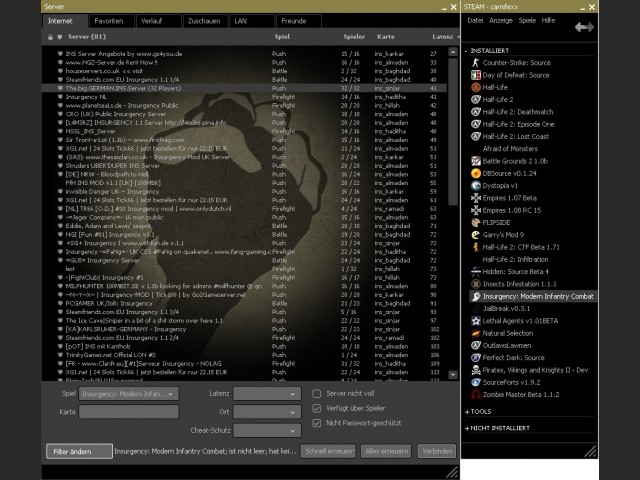Open the Cheat-Schutz filter dropdown
Screen dimensions: 640x480
[x=267, y=430]
